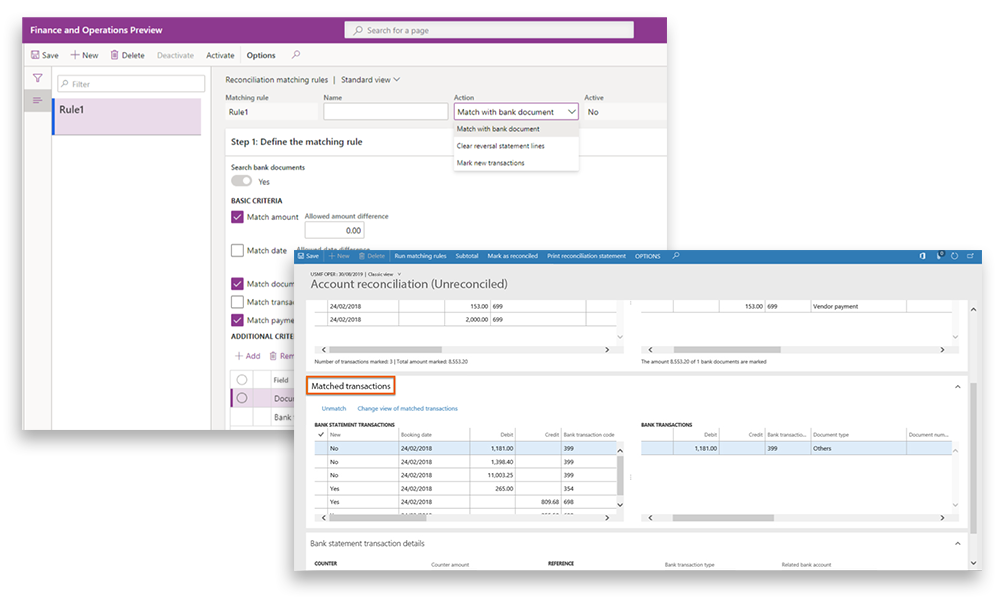Click the up arrow of the bank statement transactions grid
The image size is (1000, 600).
(x=620, y=451)
